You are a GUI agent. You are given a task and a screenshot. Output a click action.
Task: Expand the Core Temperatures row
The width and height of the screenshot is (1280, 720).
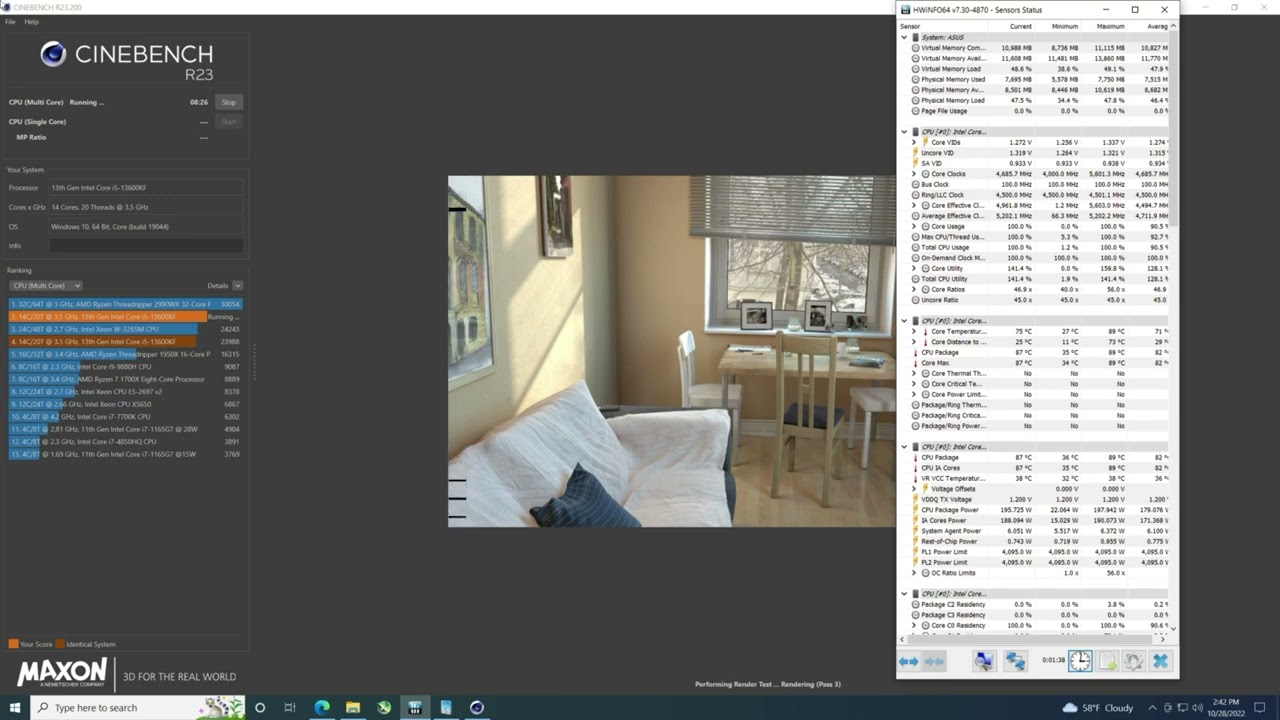[914, 331]
